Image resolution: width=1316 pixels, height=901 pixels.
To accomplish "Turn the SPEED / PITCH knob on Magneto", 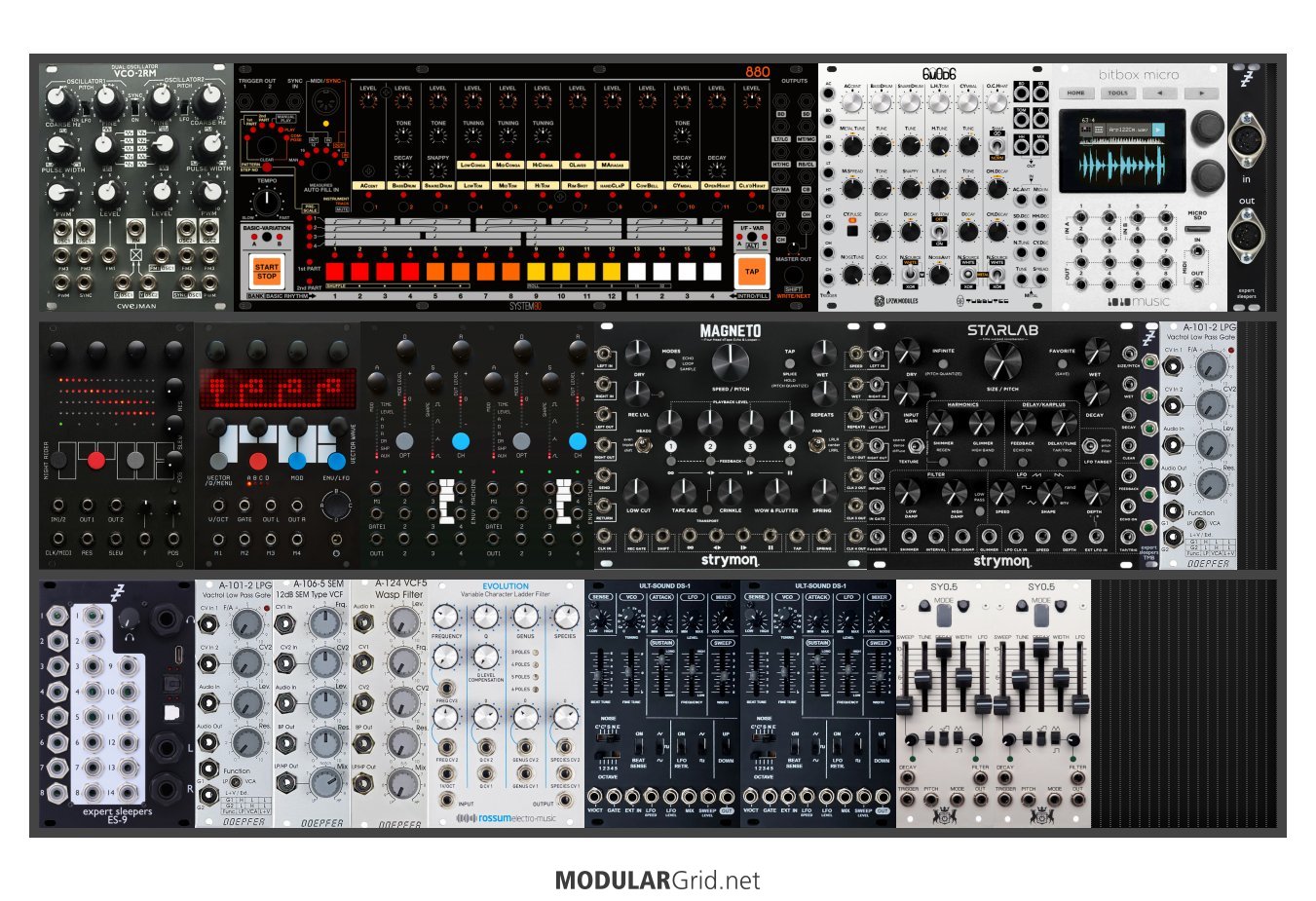I will pos(730,362).
